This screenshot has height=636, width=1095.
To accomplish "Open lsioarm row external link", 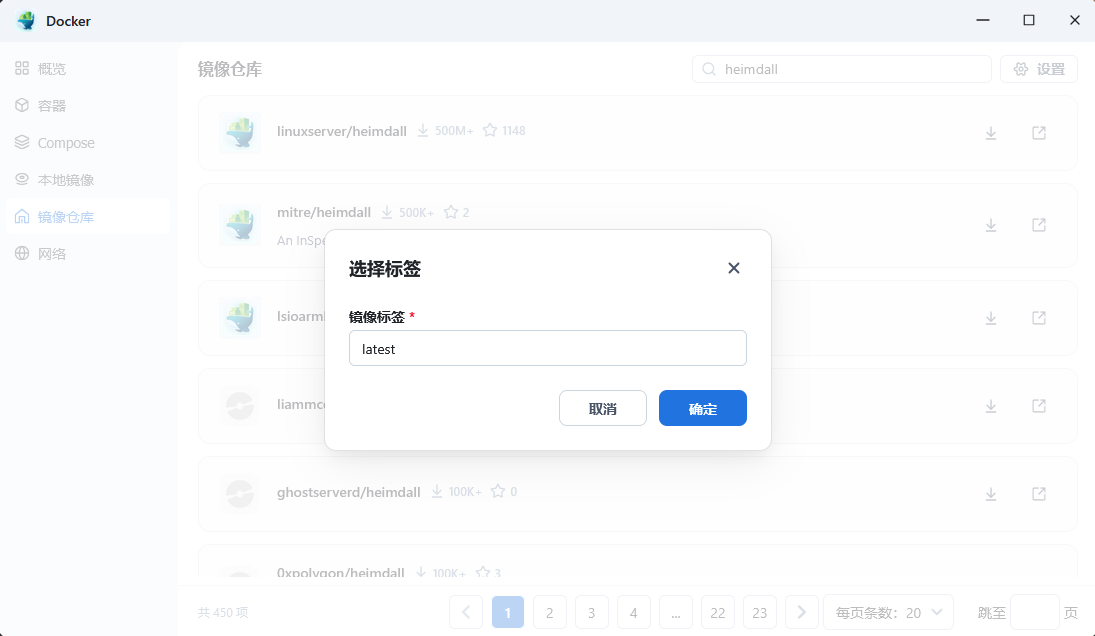I will pos(1038,318).
